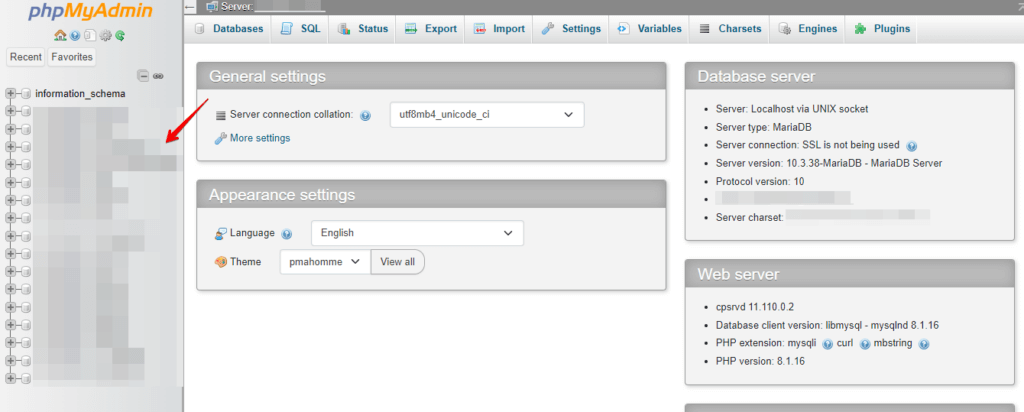Go to the Export tab

(x=430, y=29)
